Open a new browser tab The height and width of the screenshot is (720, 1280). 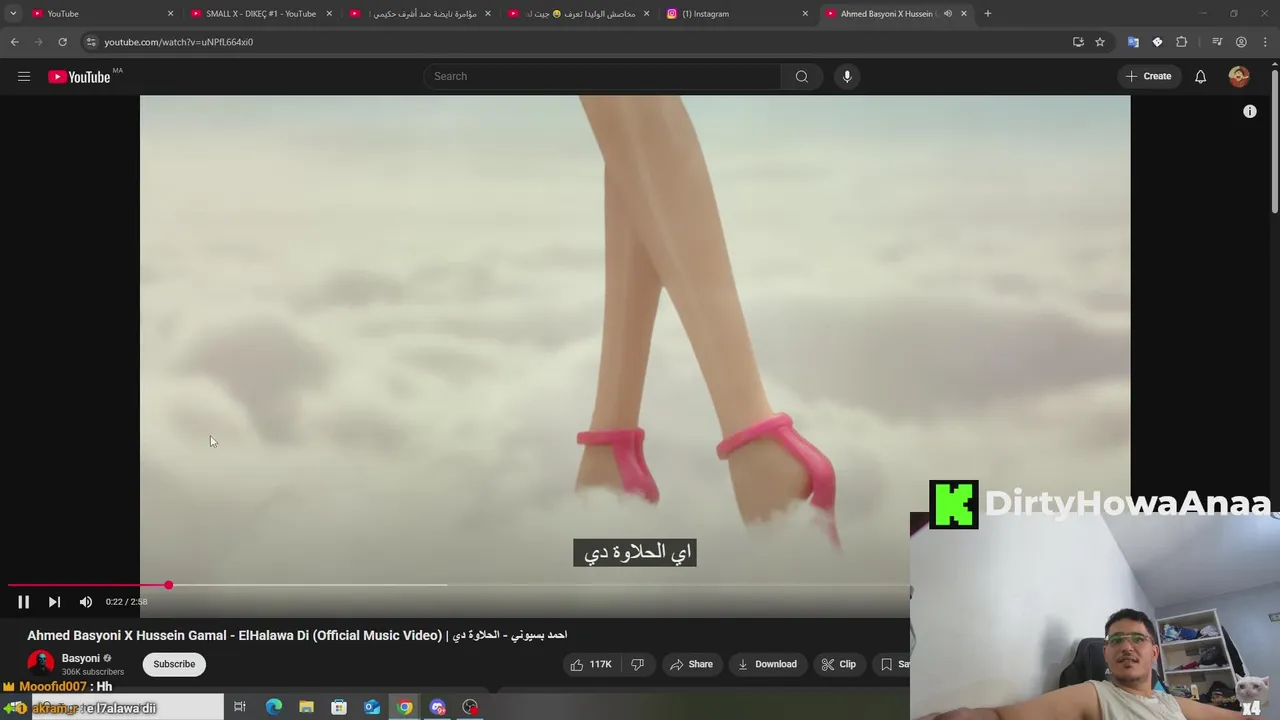988,14
